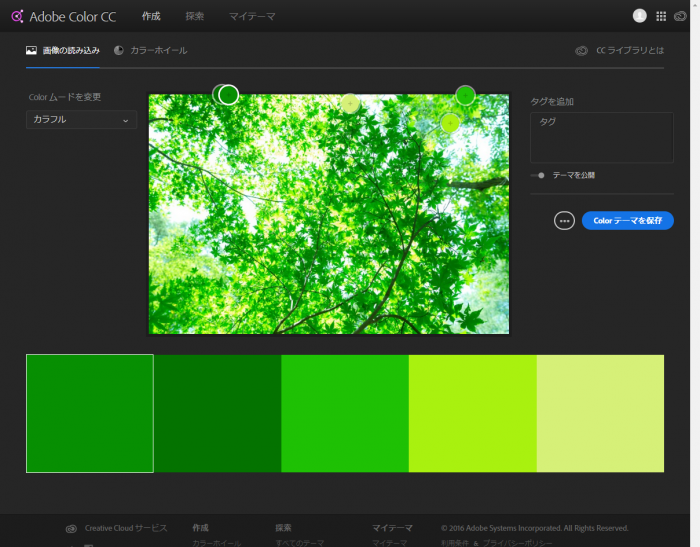Click the Adobe Color CC logo icon

[17, 16]
